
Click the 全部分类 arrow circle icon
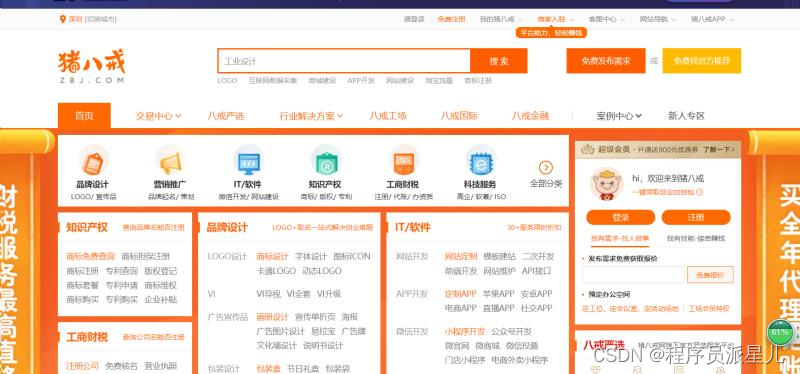[x=546, y=167]
